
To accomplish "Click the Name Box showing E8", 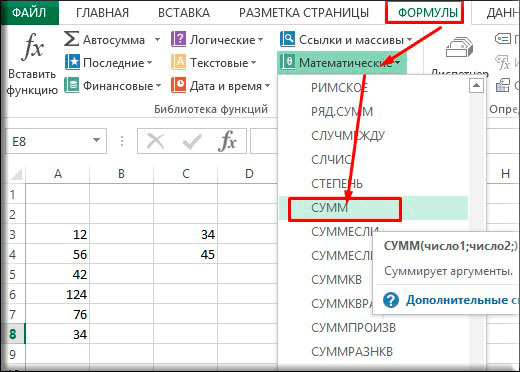I will pyautogui.click(x=56, y=141).
